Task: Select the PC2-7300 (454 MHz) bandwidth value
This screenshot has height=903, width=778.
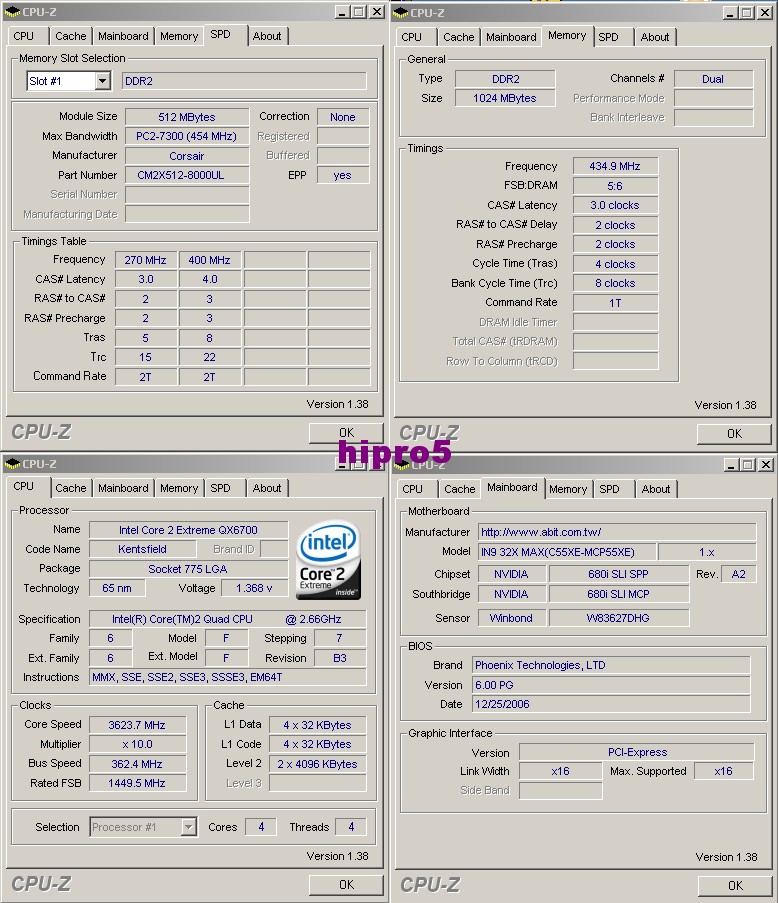Action: [x=187, y=136]
